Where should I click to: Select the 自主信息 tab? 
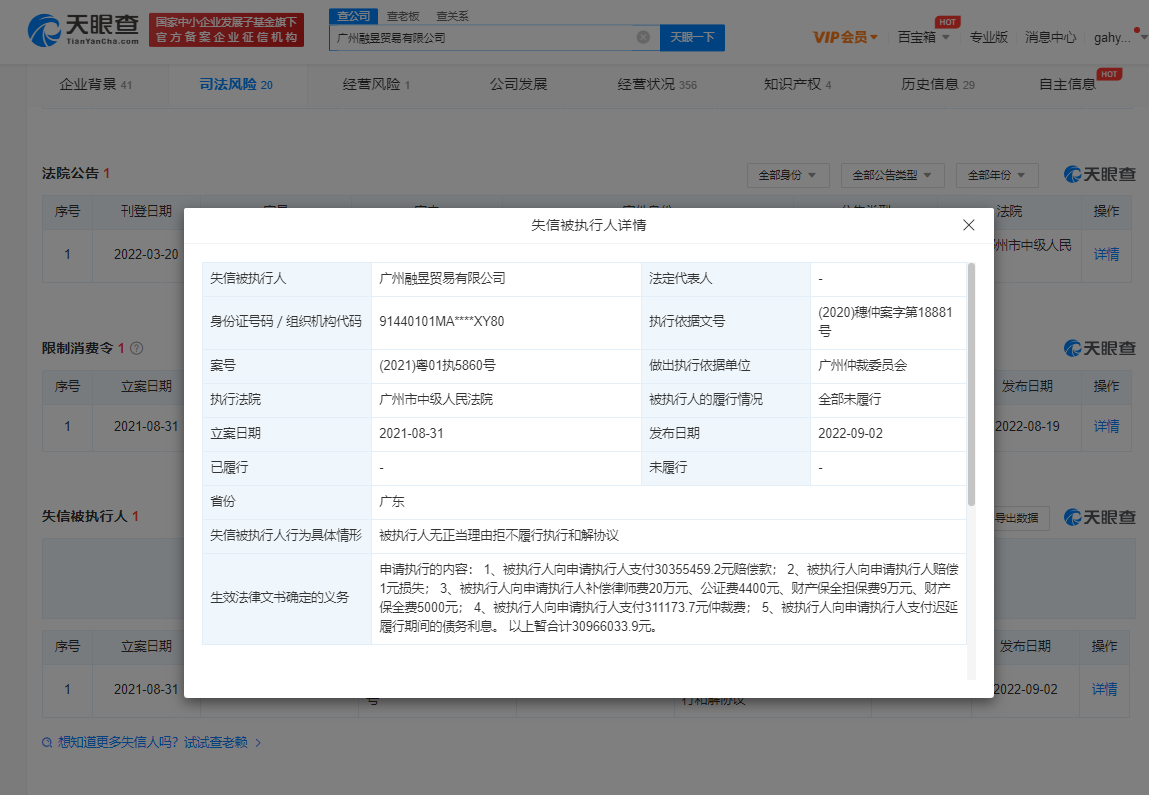[1068, 85]
